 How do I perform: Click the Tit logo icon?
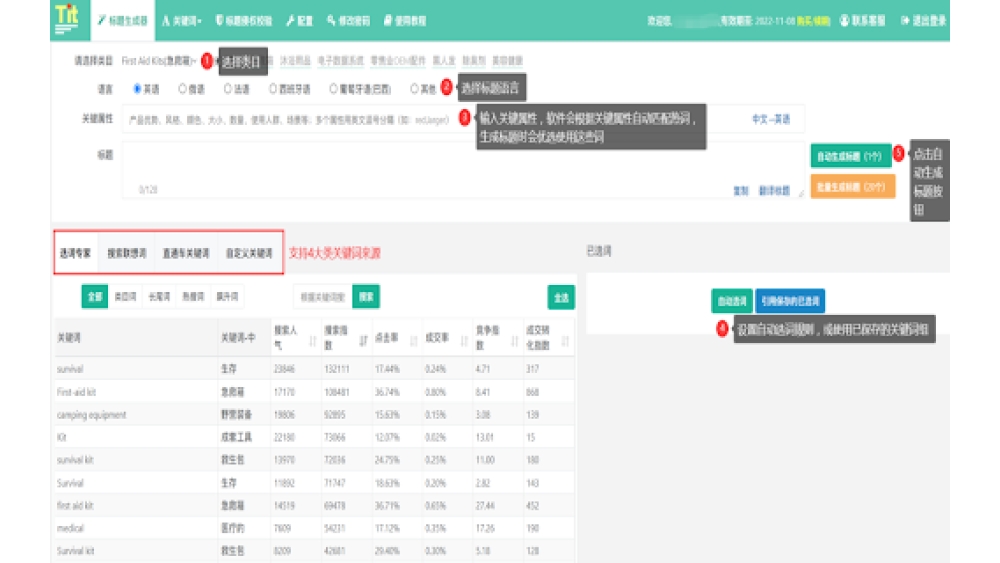click(66, 19)
